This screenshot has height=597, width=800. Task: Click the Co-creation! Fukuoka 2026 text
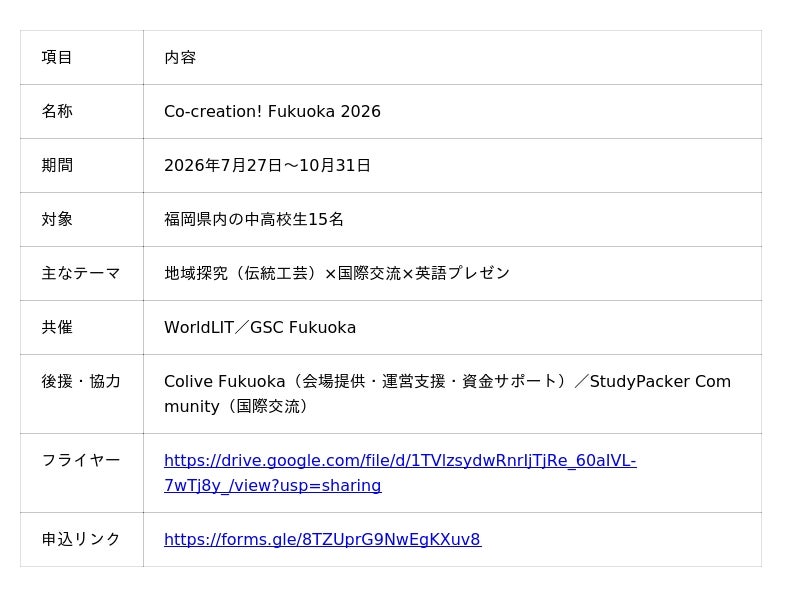point(272,111)
